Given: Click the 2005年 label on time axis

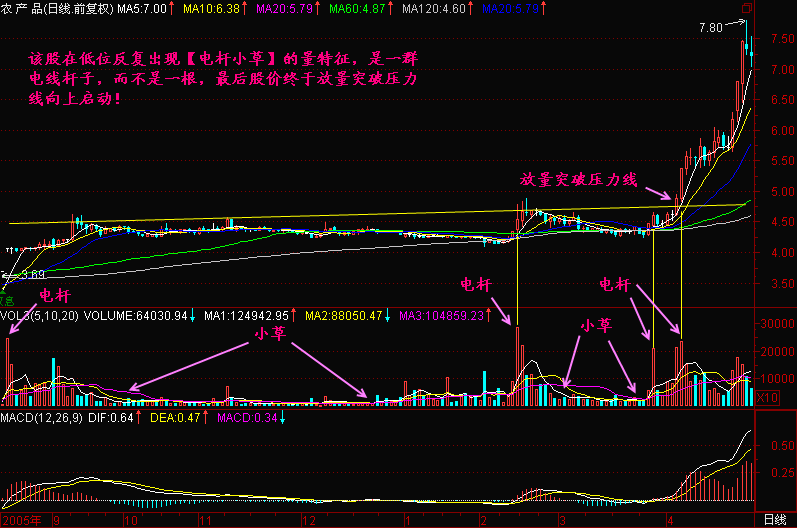Looking at the screenshot, I should click(22, 520).
